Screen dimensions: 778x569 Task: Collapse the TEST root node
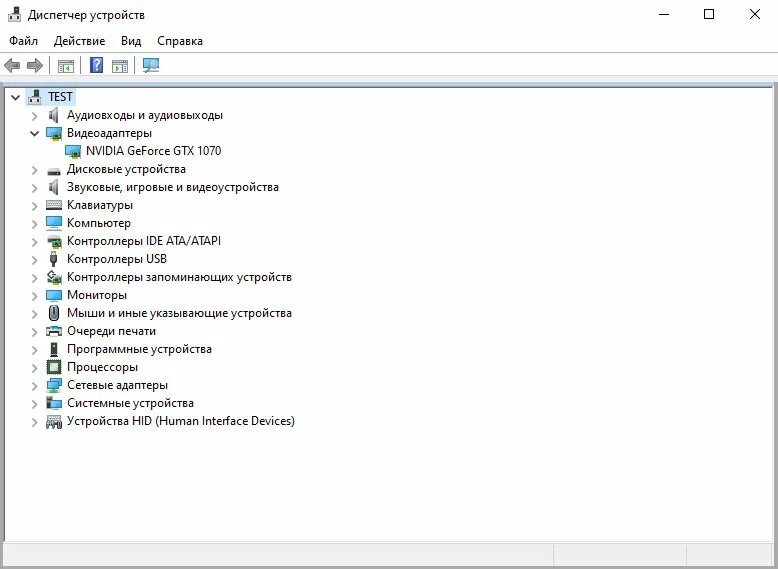tap(16, 97)
